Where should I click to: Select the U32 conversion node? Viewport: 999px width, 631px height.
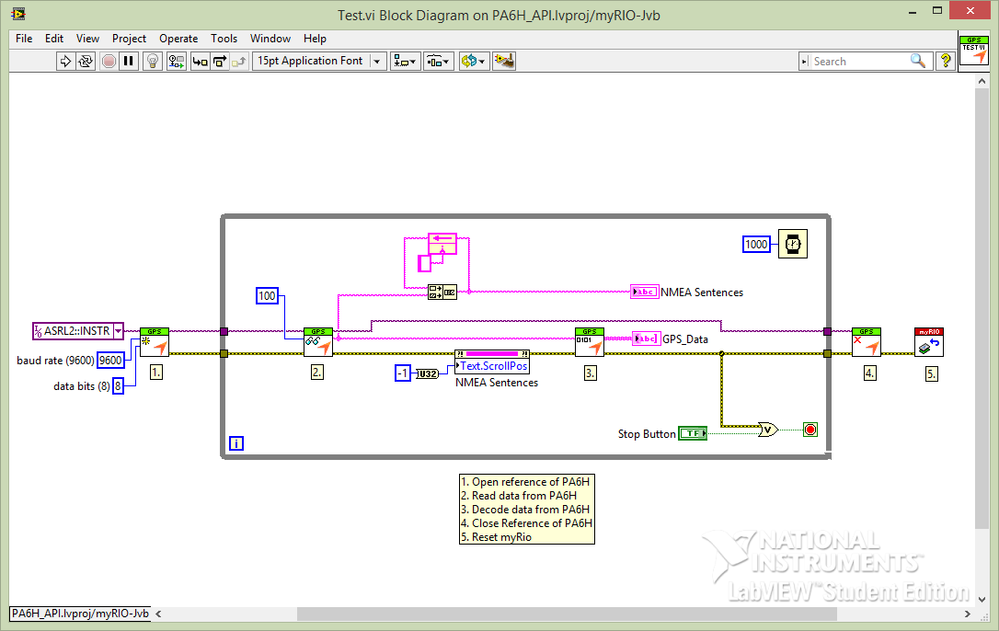click(427, 374)
